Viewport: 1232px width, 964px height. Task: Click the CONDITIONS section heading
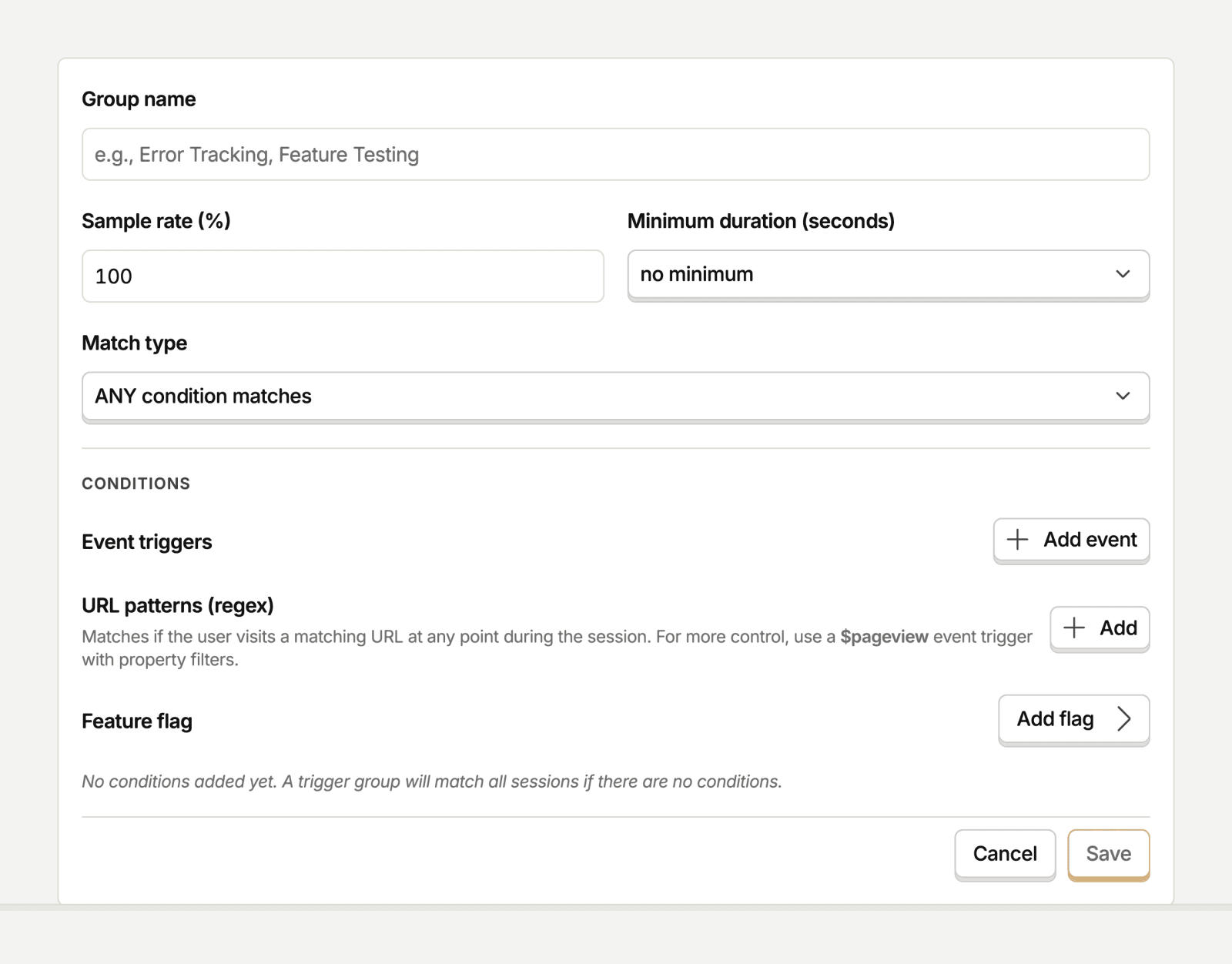tap(136, 484)
